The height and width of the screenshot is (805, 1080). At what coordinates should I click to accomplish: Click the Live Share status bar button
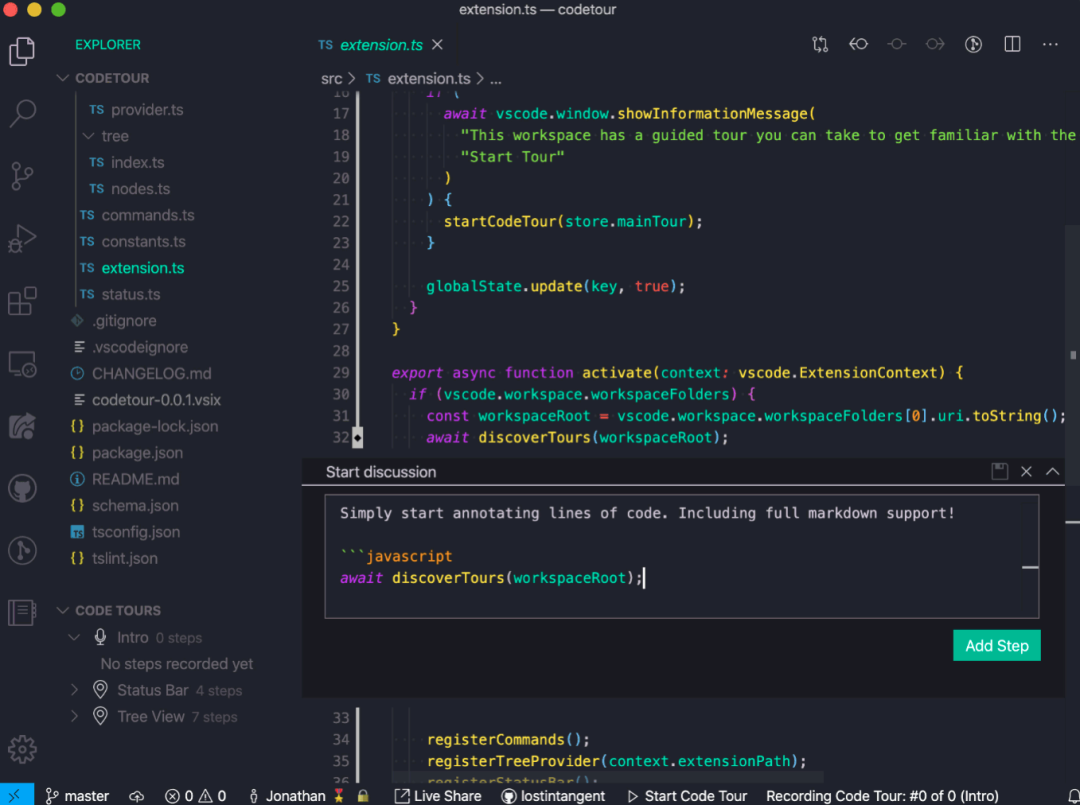coord(437,795)
